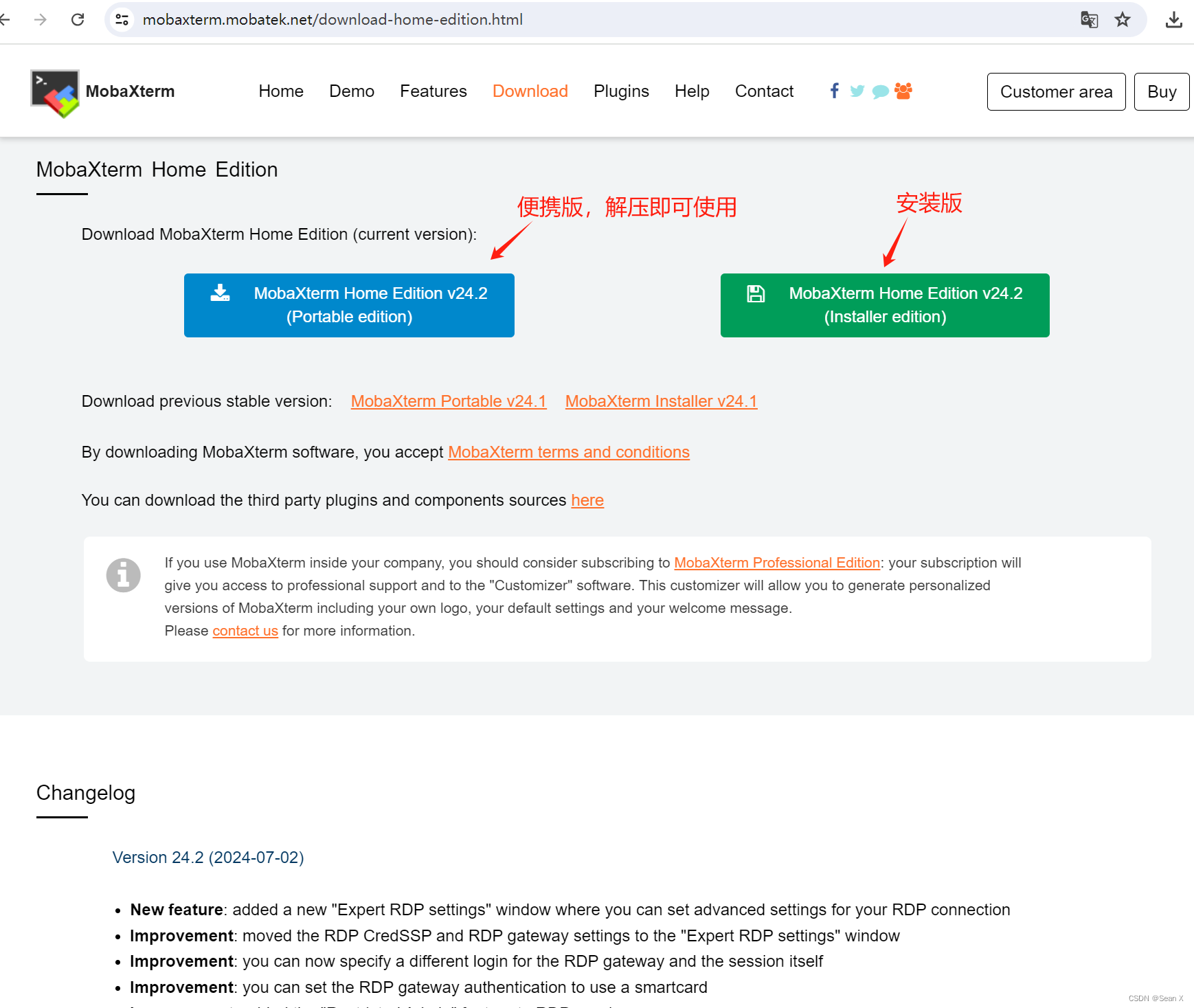
Task: Open MobaXterm Professional Edition link
Action: (777, 563)
